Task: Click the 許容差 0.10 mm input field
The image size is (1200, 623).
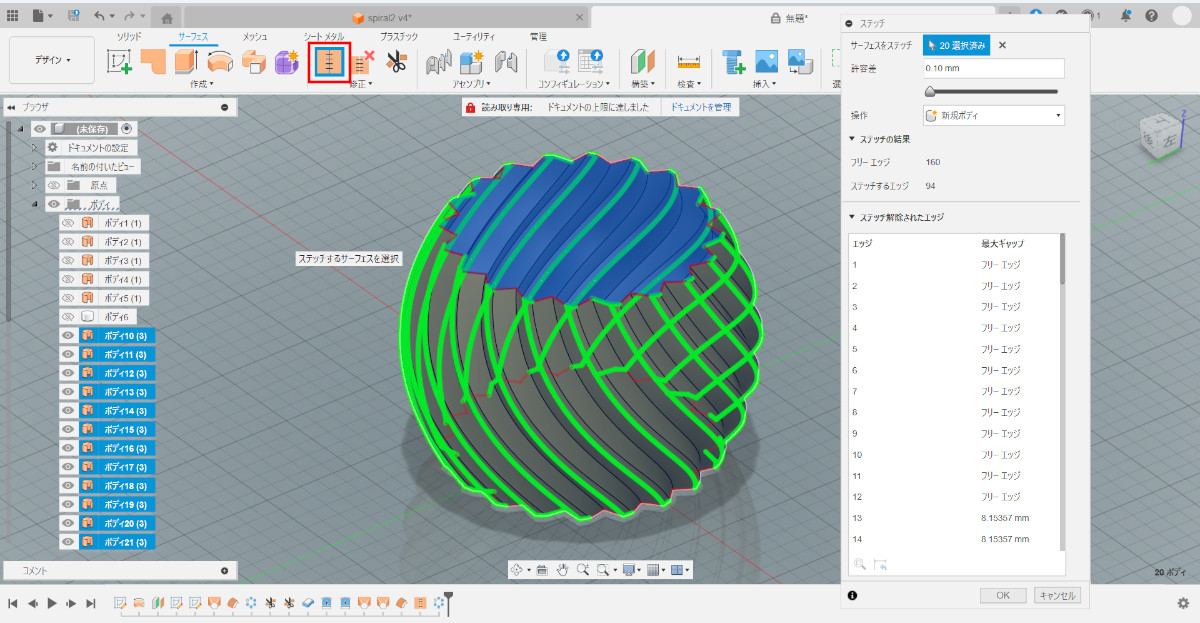Action: 994,69
